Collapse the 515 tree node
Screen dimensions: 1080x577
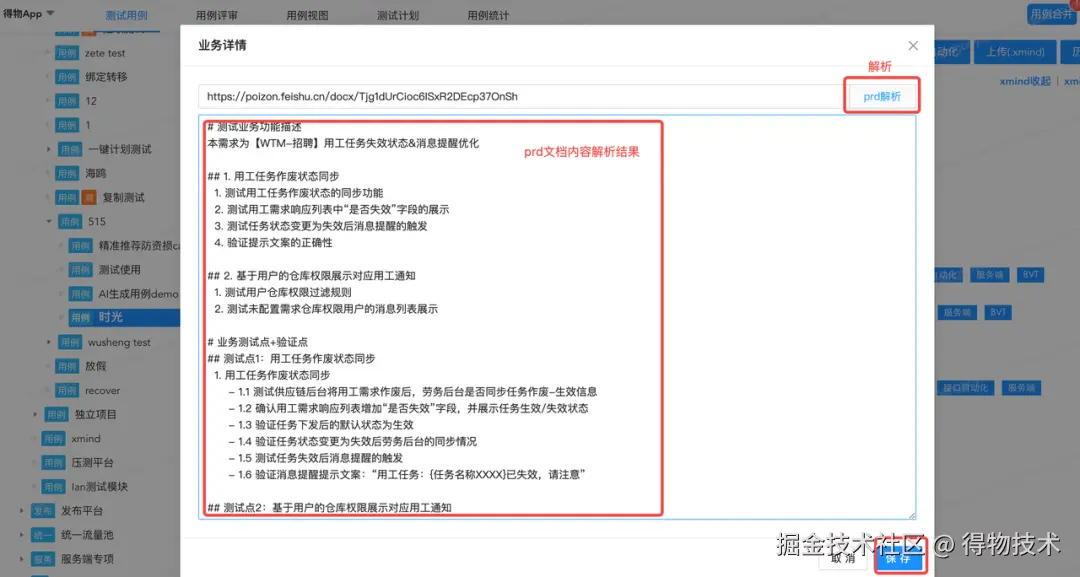(49, 222)
